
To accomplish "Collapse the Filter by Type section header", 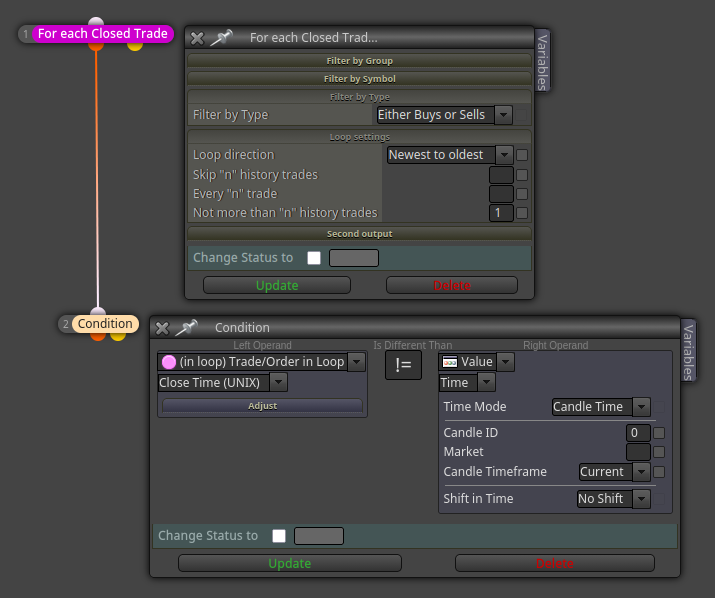I will pyautogui.click(x=359, y=97).
